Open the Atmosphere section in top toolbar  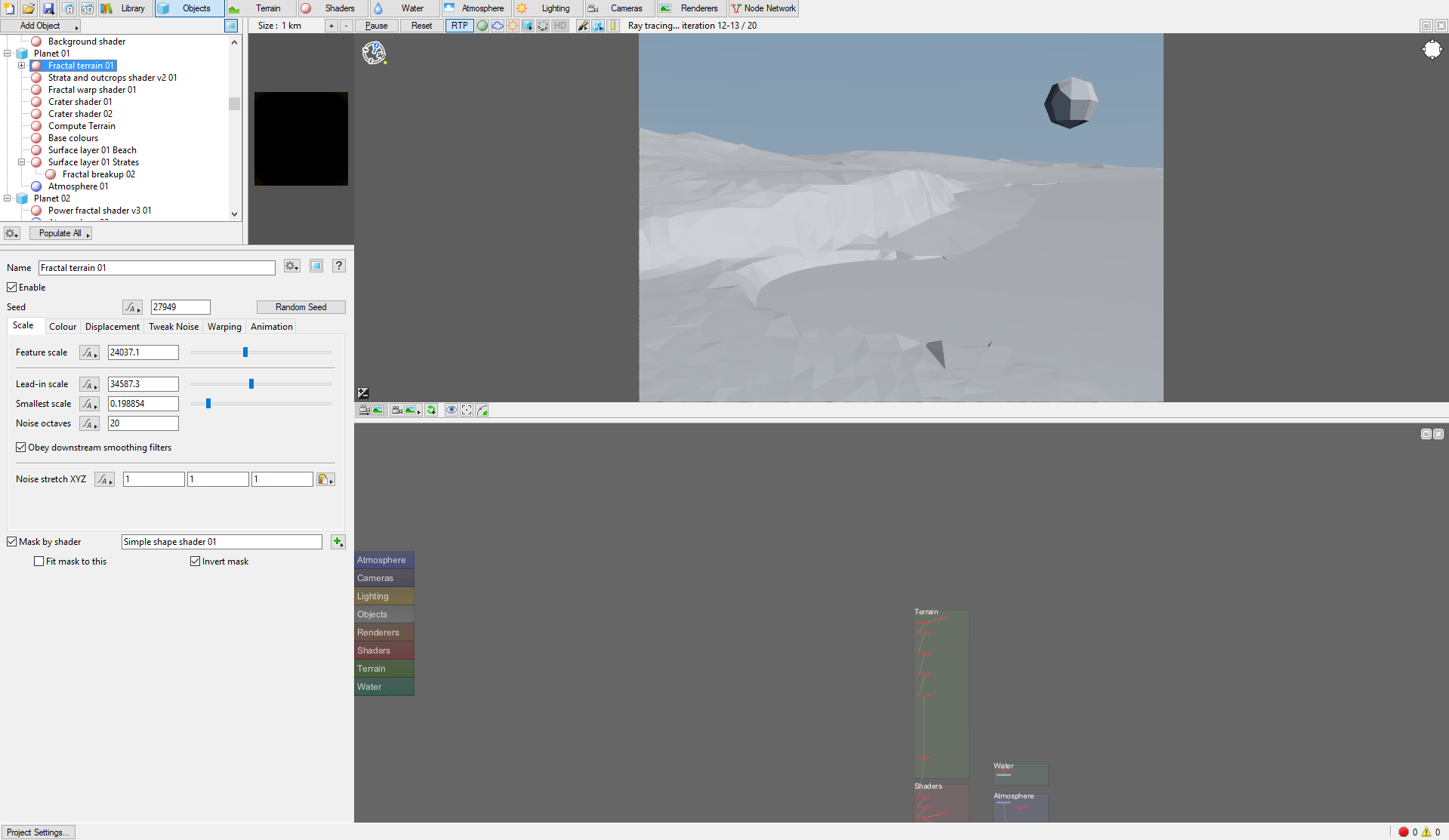[x=475, y=8]
